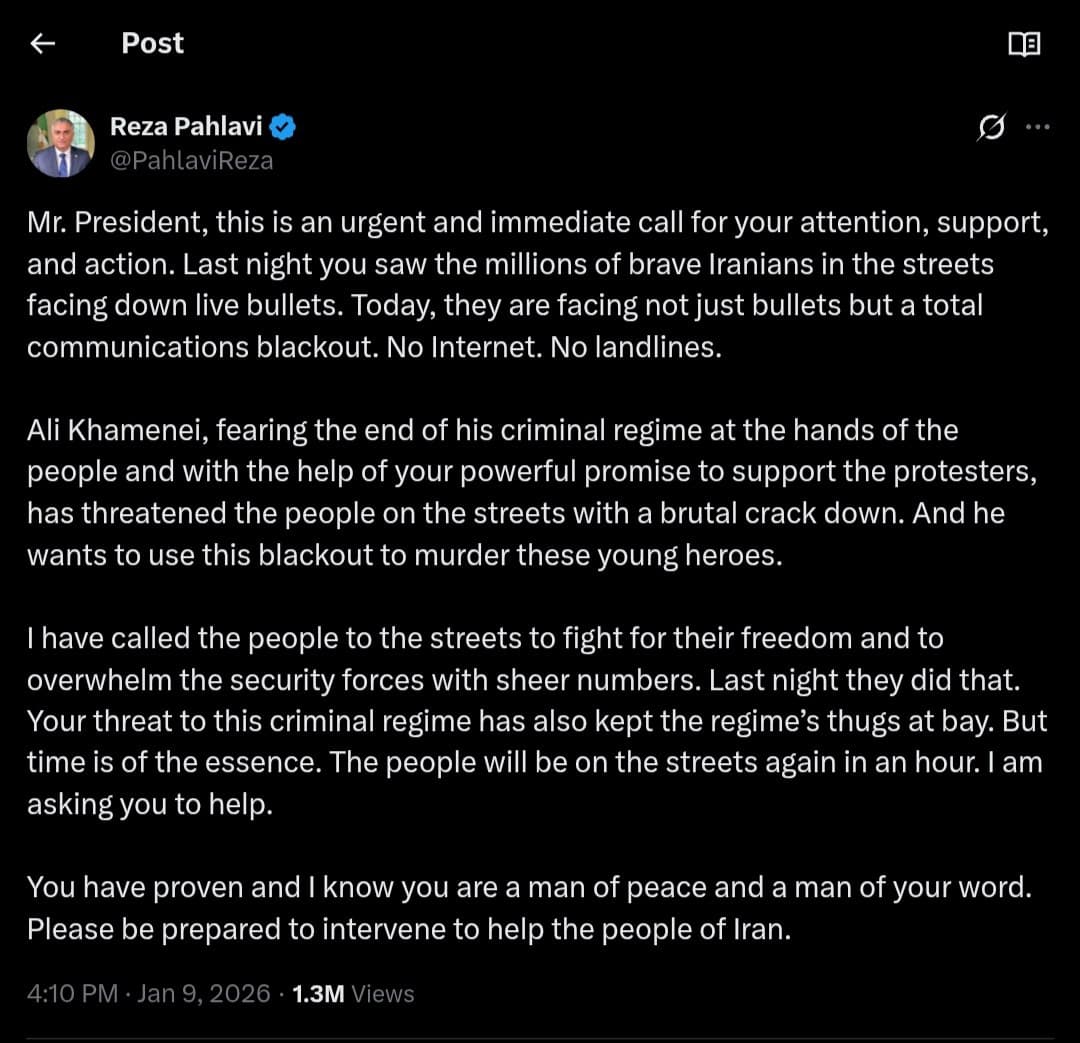Select the Post label at the top bar
This screenshot has height=1043, width=1080.
click(152, 43)
